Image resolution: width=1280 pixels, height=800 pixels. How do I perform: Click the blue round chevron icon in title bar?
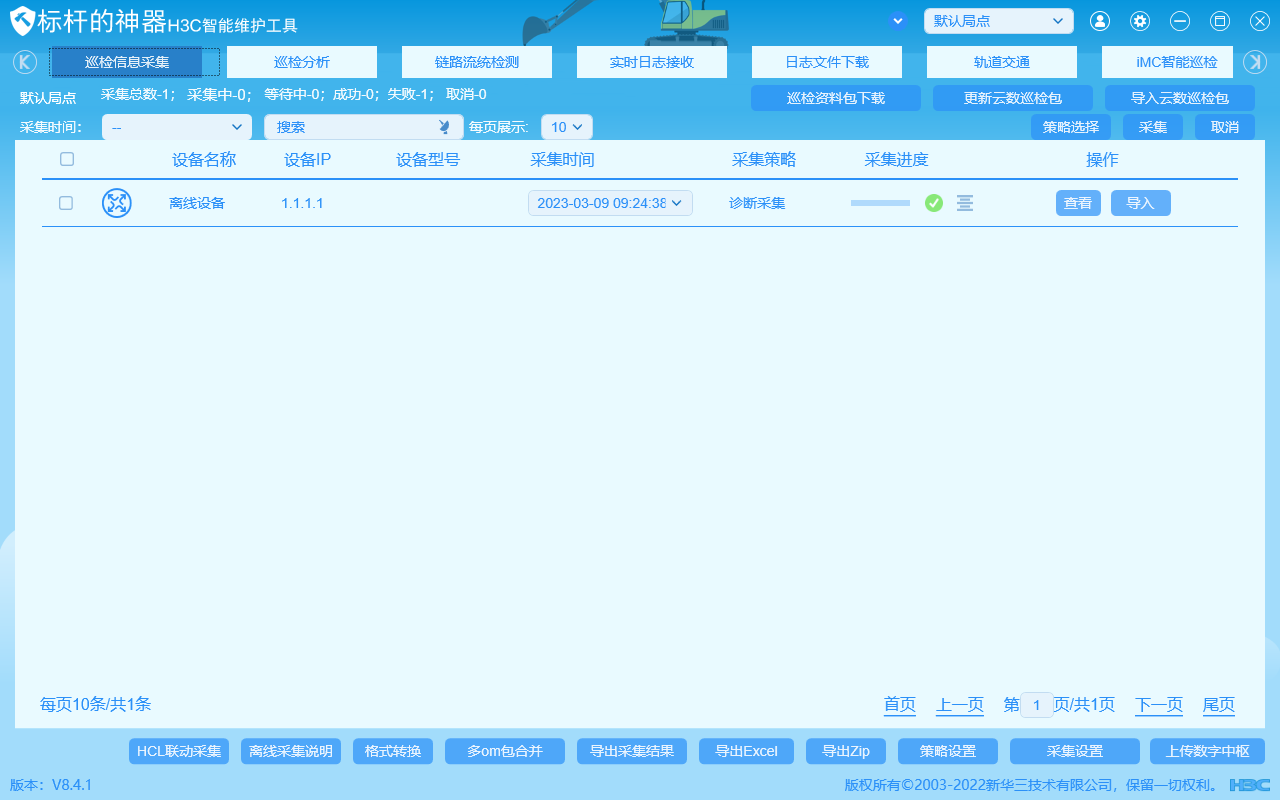[x=898, y=21]
